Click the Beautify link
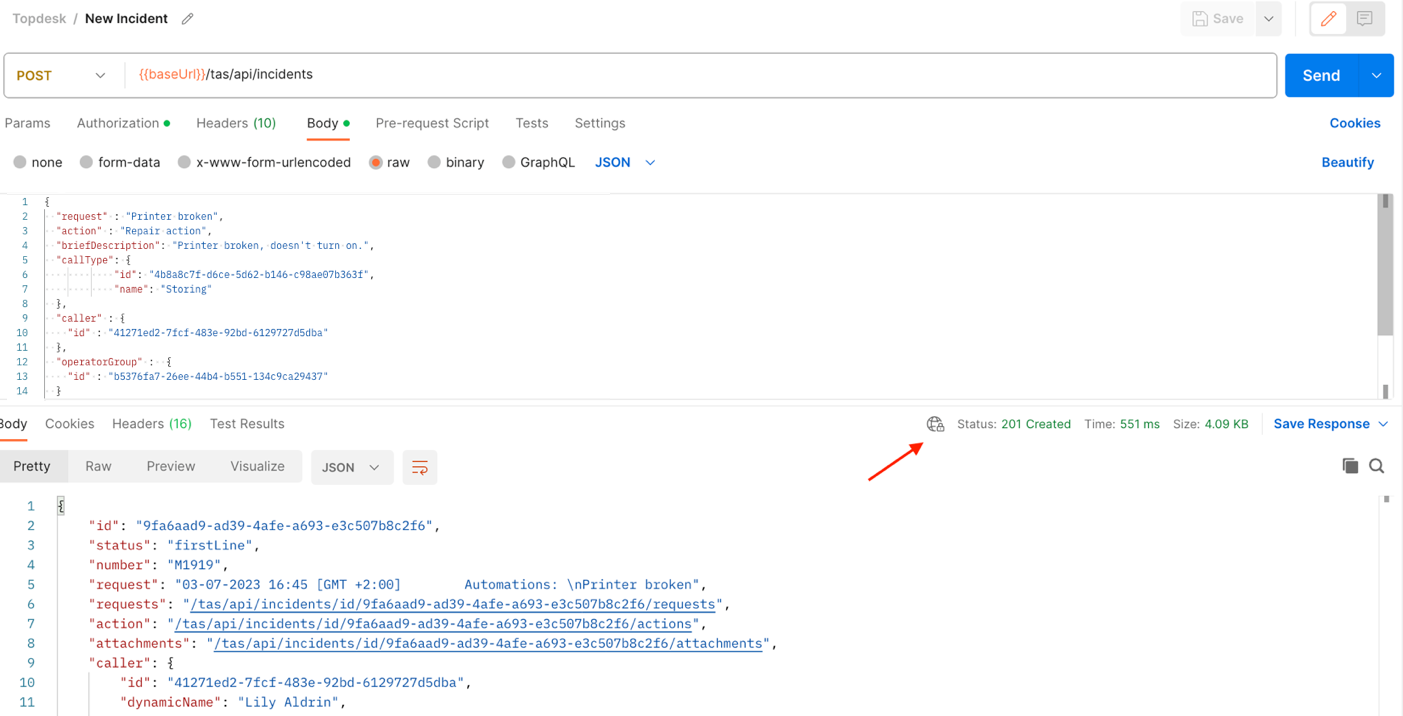The image size is (1403, 716). 1347,162
